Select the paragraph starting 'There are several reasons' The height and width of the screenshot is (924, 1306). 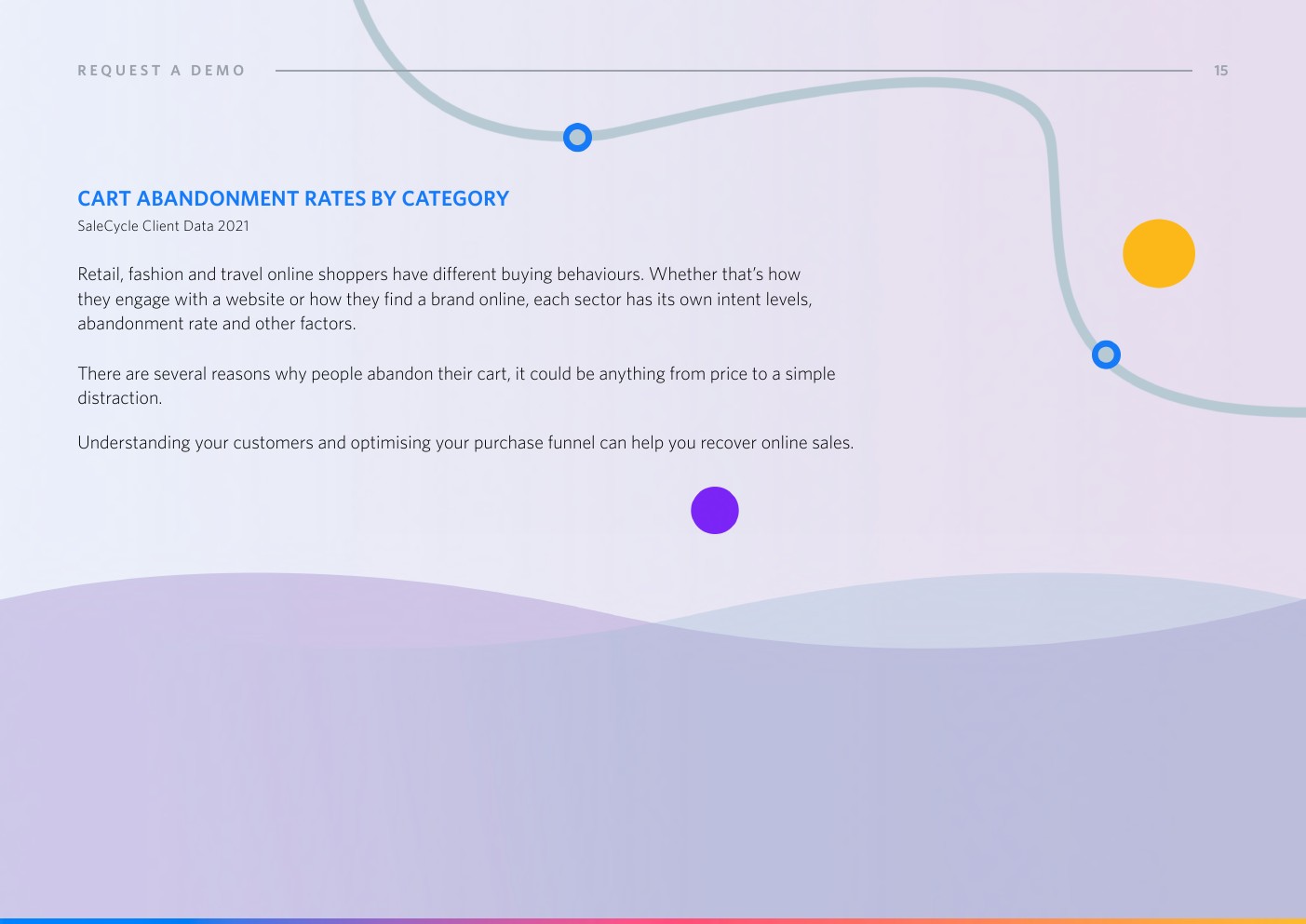point(456,385)
